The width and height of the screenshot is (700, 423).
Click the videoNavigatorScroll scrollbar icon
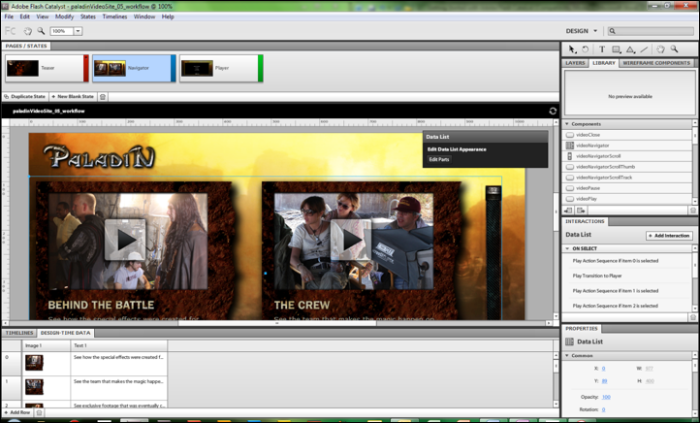570,156
